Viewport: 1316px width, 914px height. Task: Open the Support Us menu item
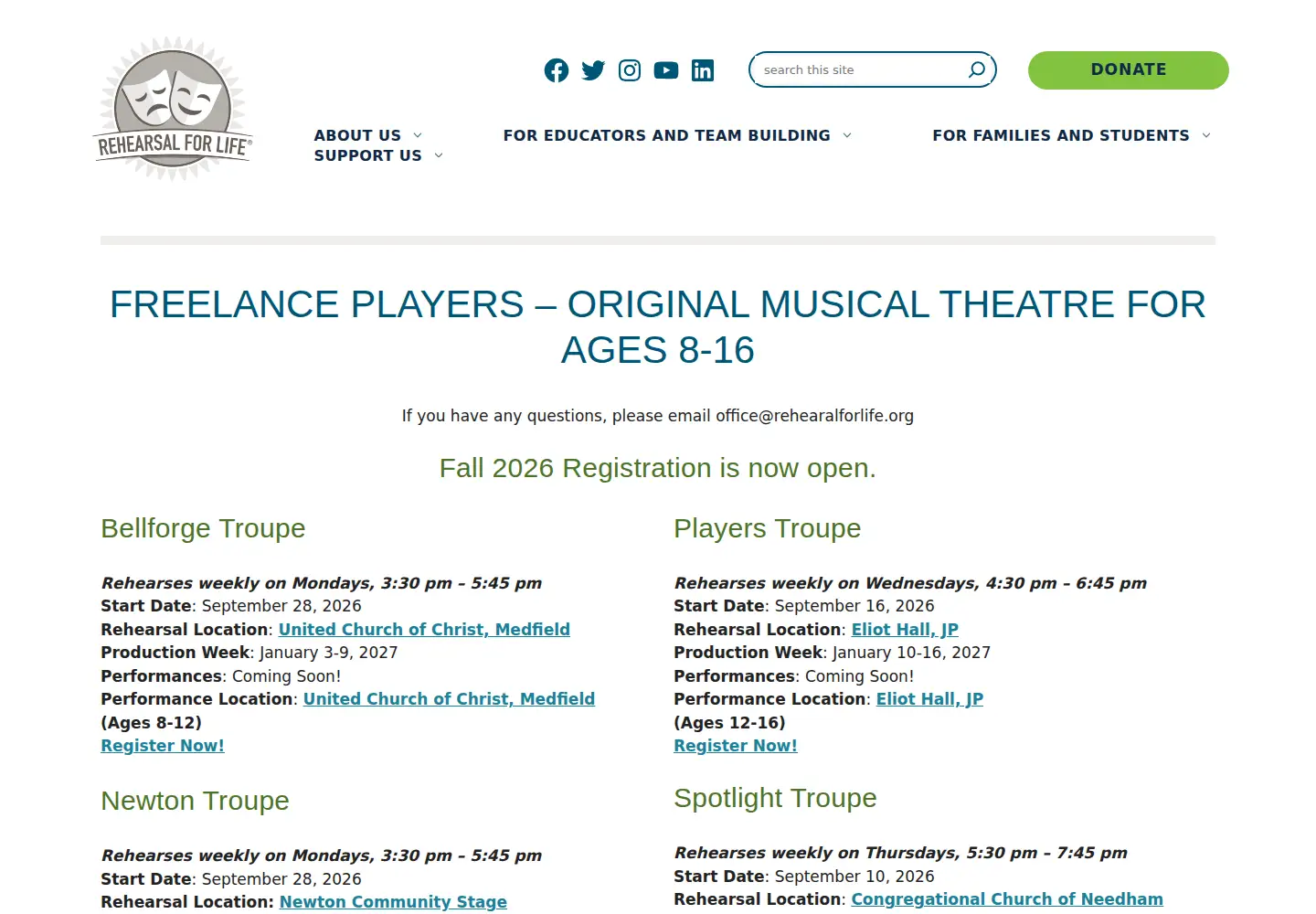(368, 156)
